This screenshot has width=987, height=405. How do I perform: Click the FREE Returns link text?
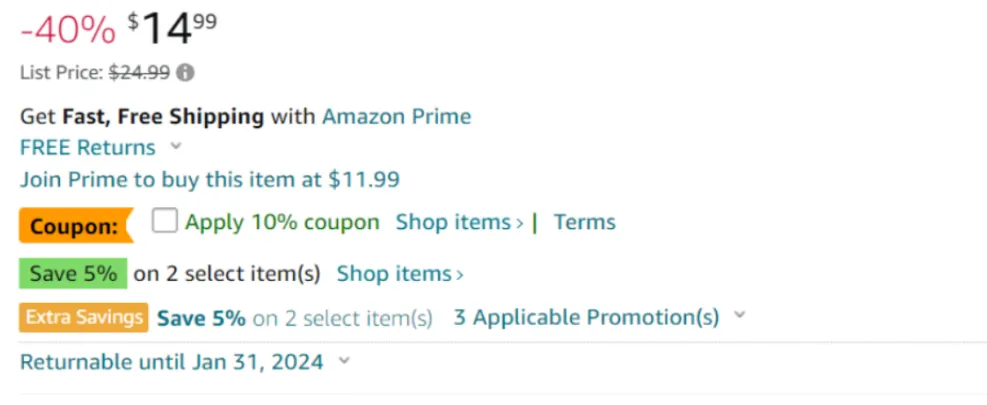pyautogui.click(x=88, y=148)
